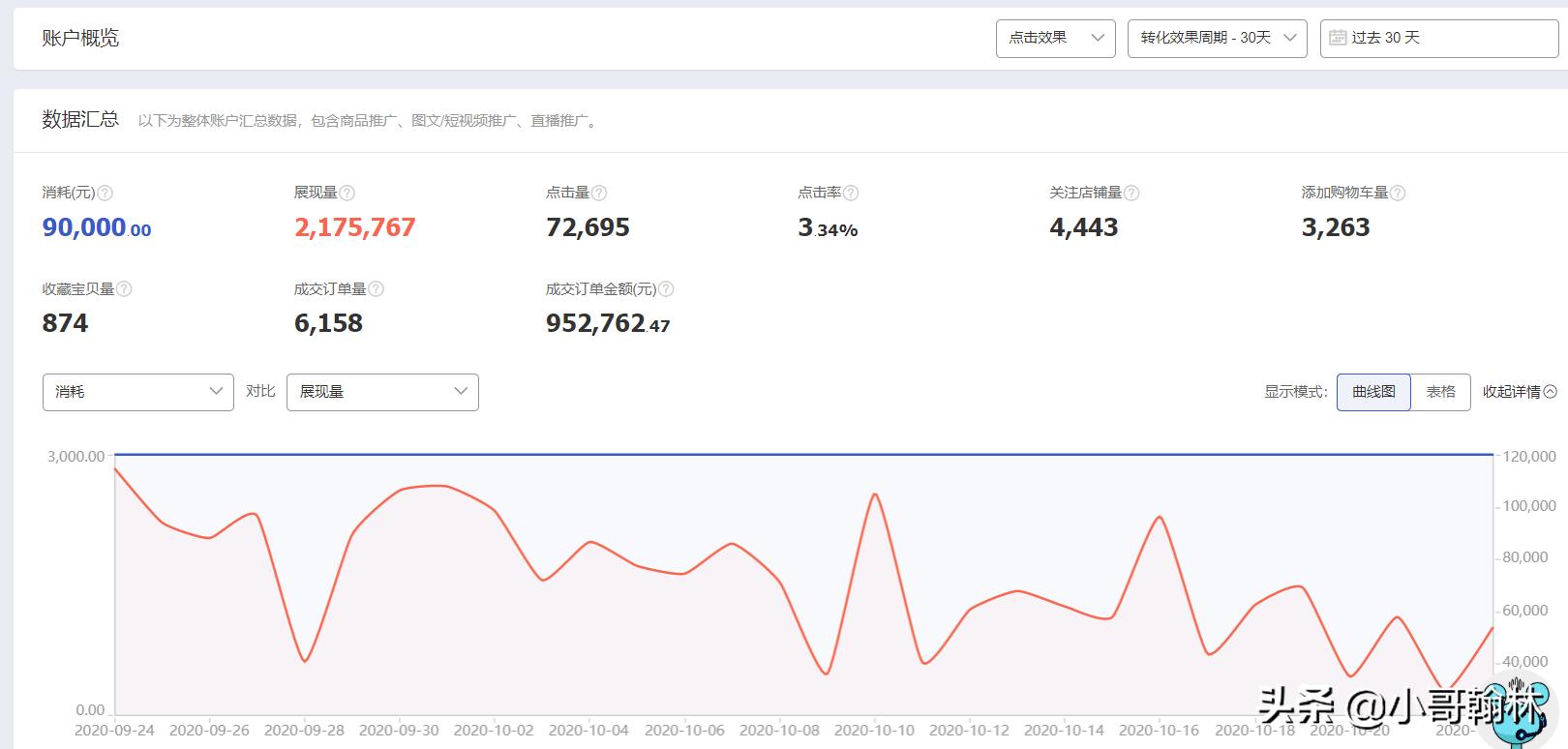Click the 添加购物车量 value 3,263
This screenshot has height=749, width=1568.
[1336, 227]
